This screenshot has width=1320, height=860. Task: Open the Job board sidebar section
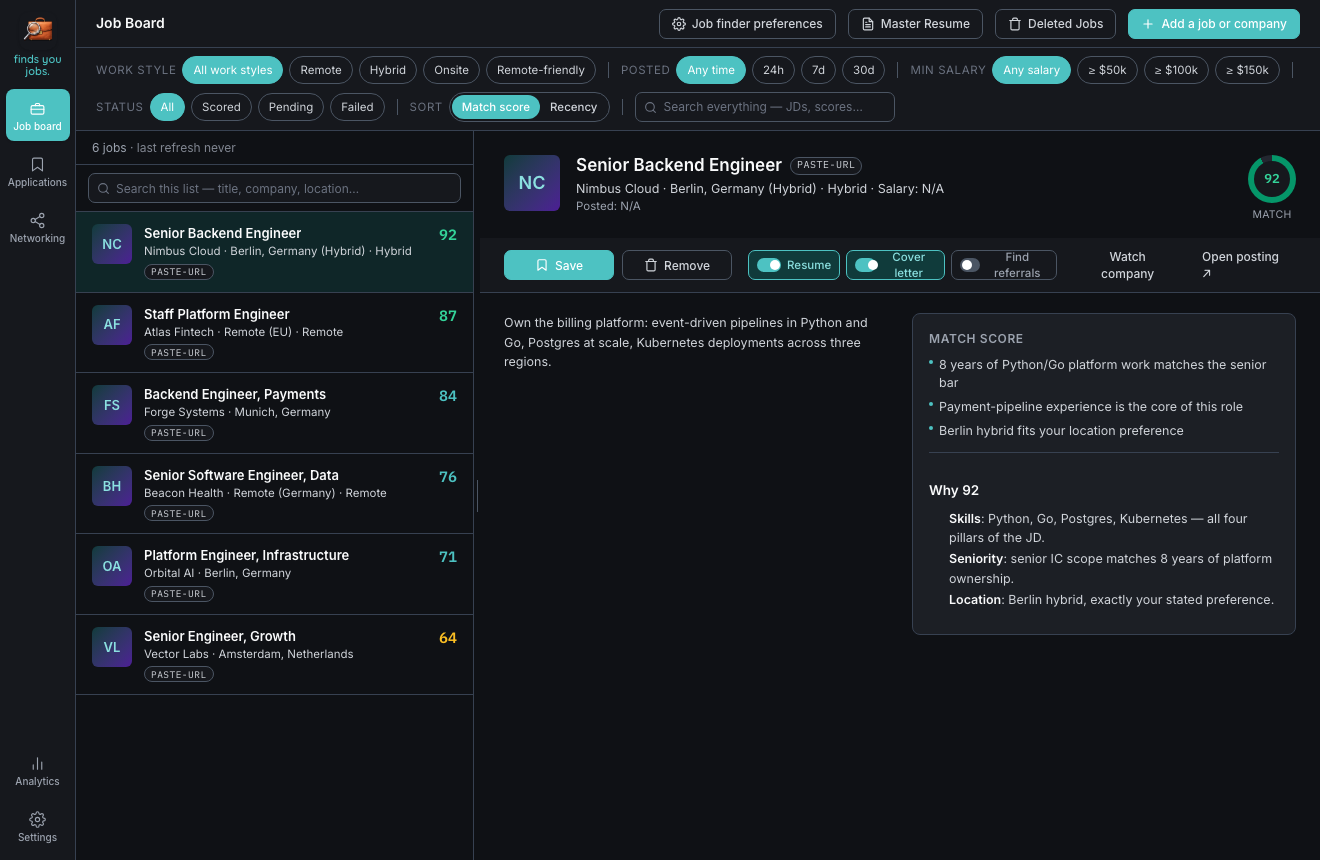point(38,115)
